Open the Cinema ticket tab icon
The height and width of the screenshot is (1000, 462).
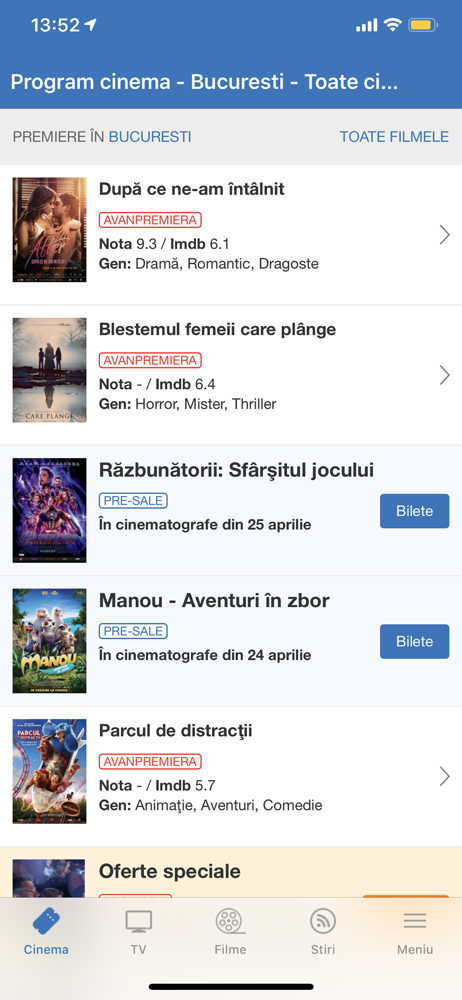(x=46, y=920)
